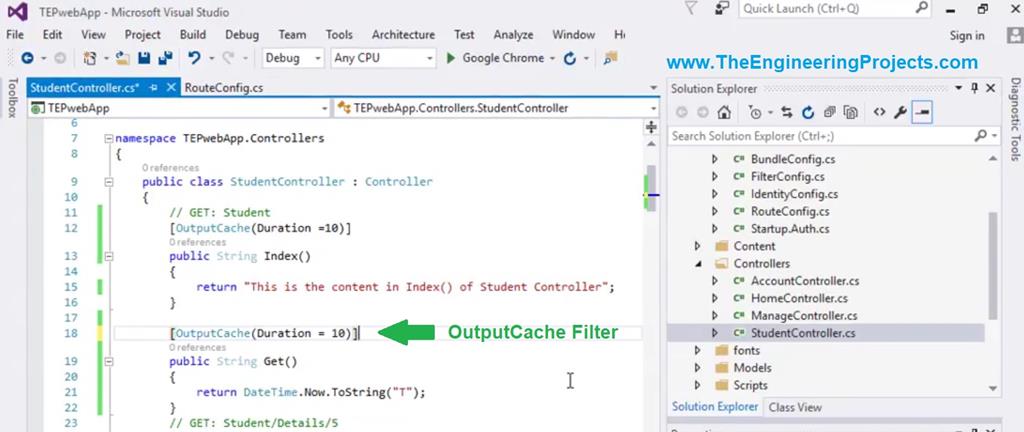Switch to the RouteConfig.cs tab

click(223, 88)
